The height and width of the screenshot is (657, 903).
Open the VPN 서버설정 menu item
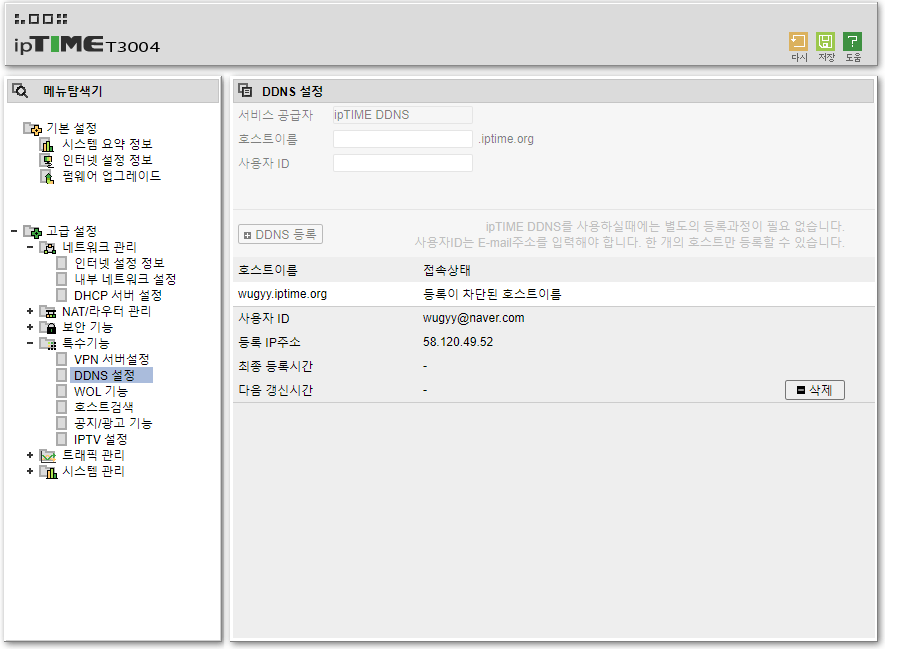click(x=112, y=359)
